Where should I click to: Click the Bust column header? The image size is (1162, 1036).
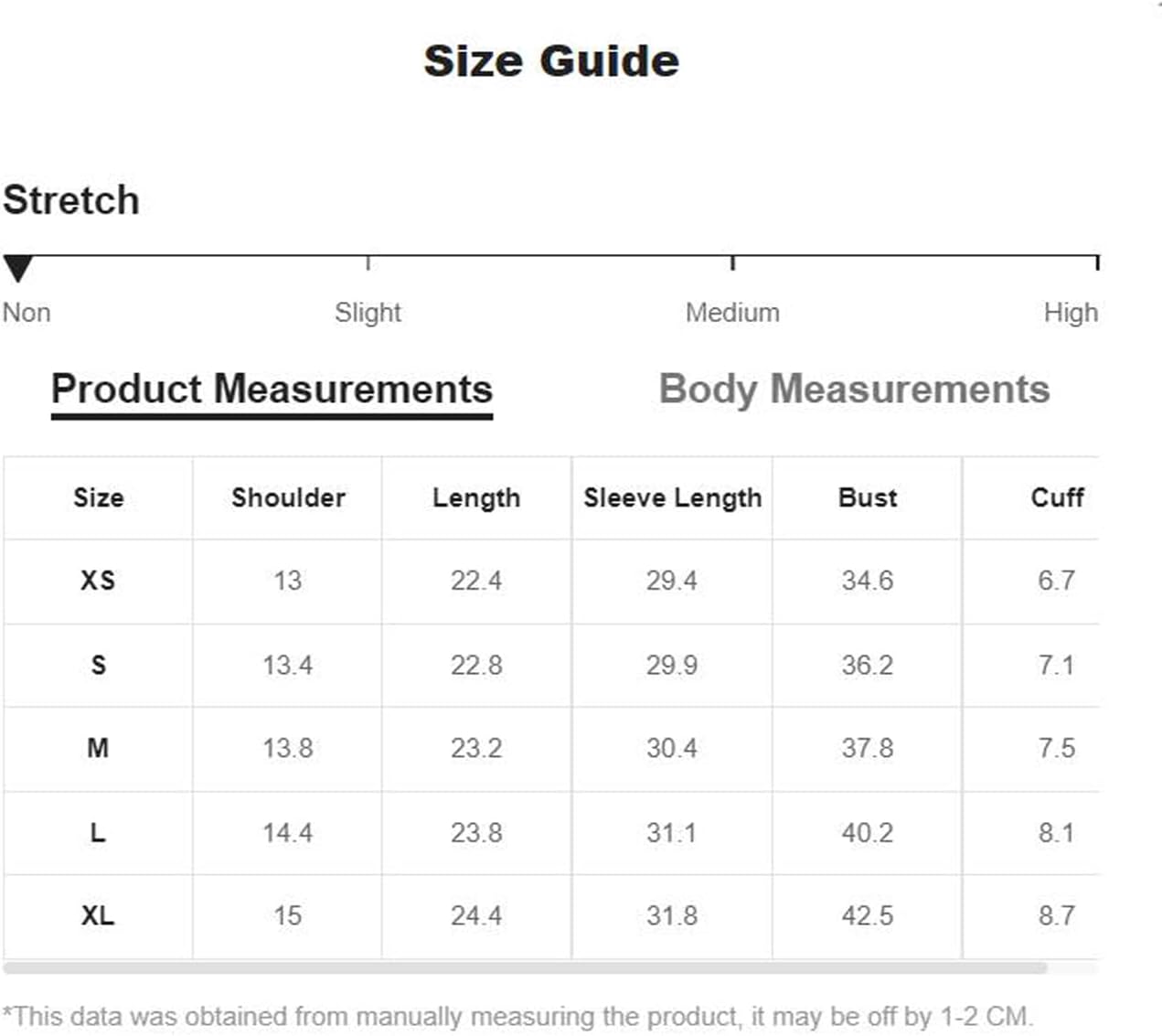click(x=868, y=497)
